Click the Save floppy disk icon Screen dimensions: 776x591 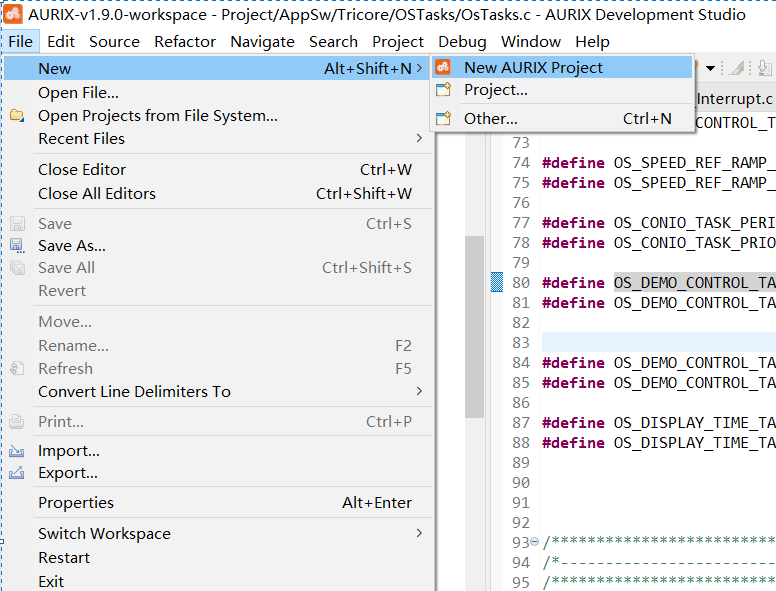click(17, 223)
